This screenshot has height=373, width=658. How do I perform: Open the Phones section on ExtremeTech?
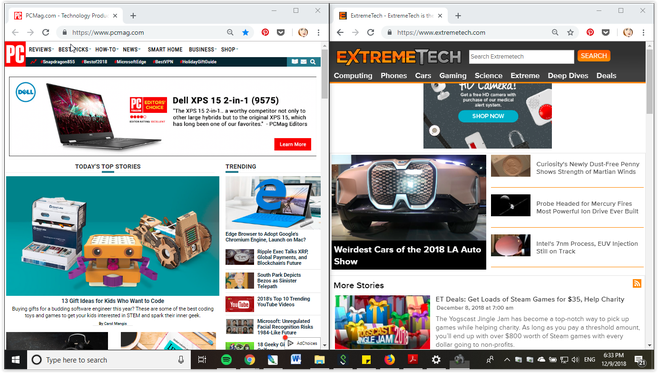click(x=394, y=76)
